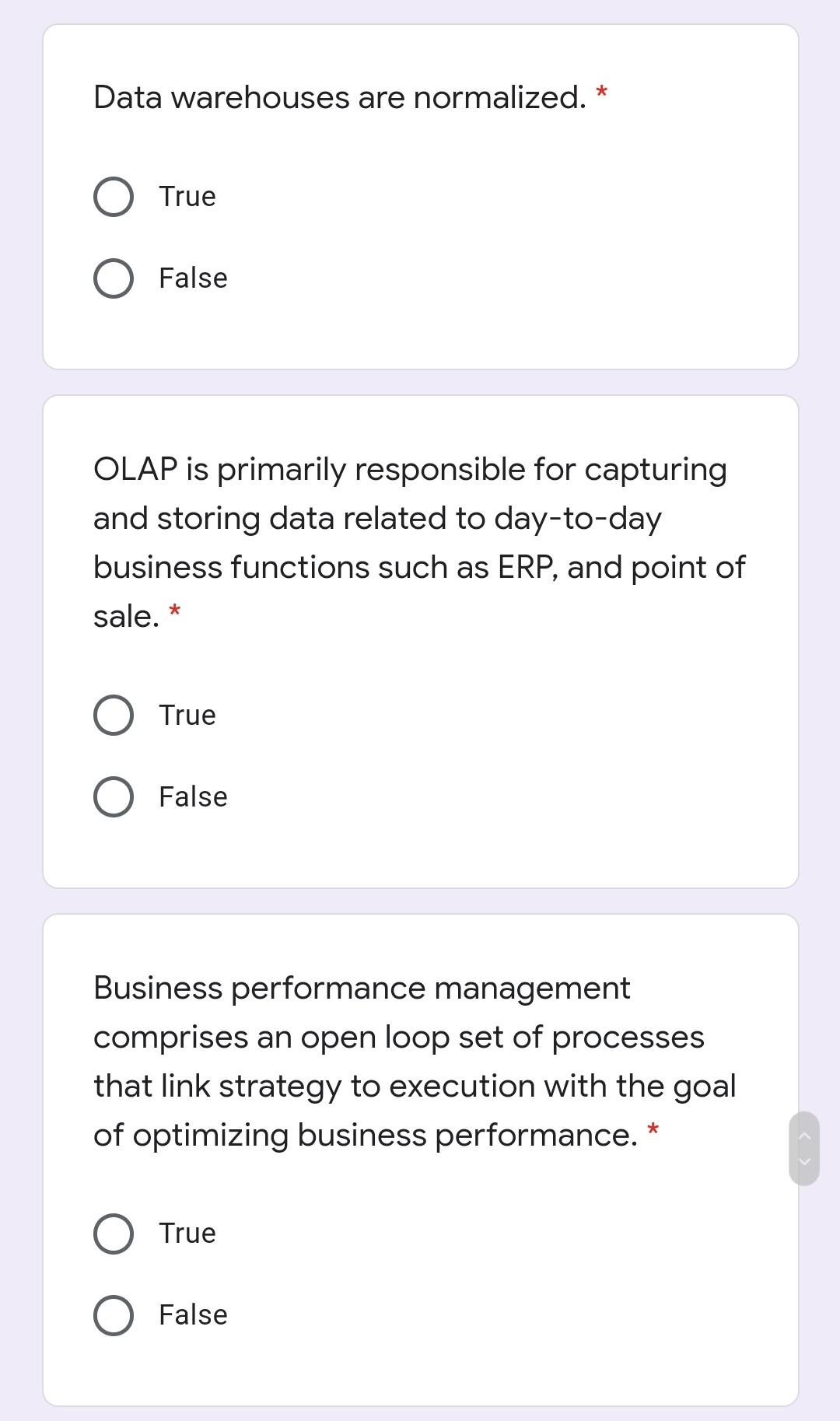
Task: Select False for the data warehouses question
Action: point(114,278)
